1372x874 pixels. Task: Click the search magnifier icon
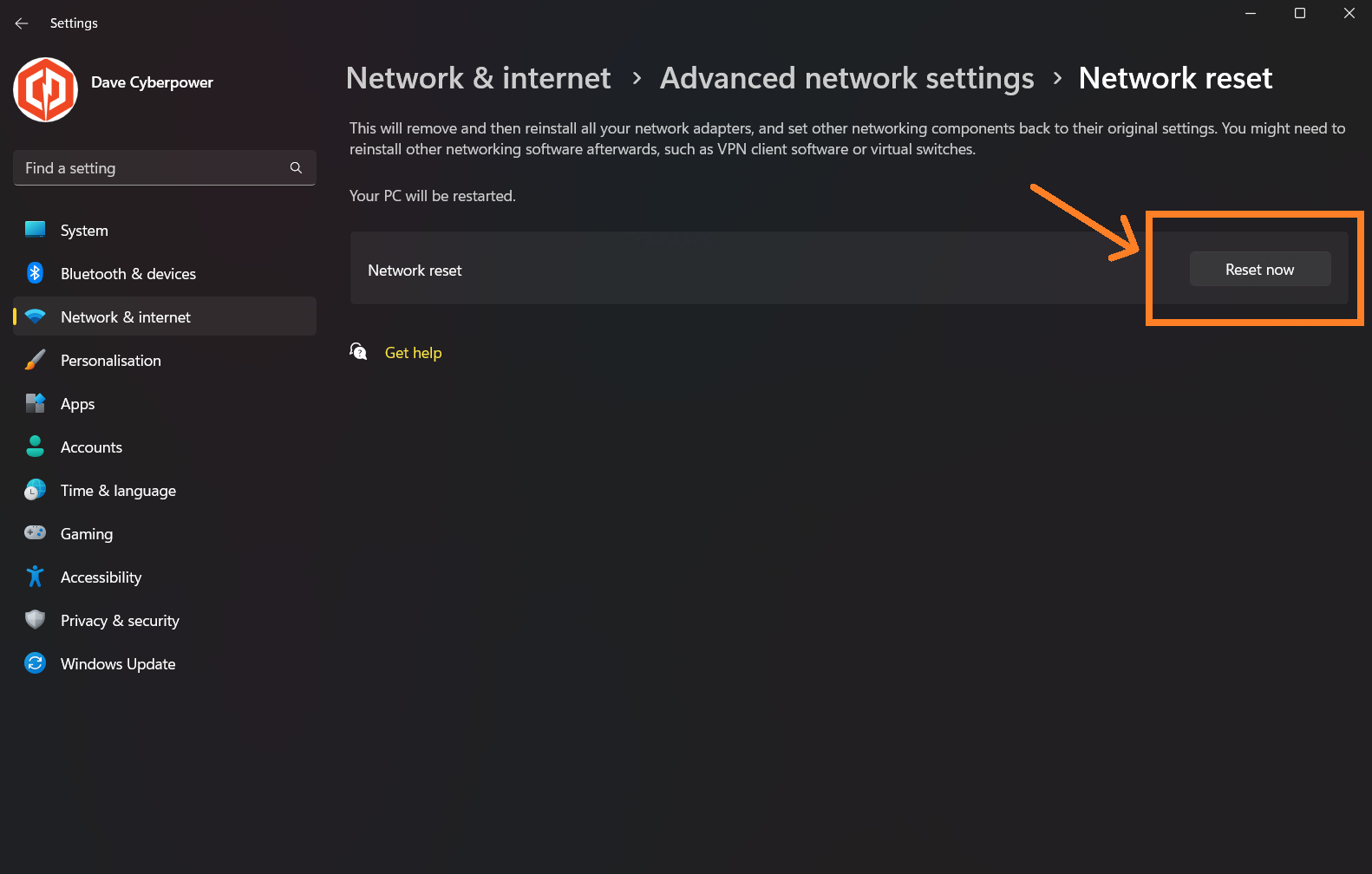[x=296, y=167]
